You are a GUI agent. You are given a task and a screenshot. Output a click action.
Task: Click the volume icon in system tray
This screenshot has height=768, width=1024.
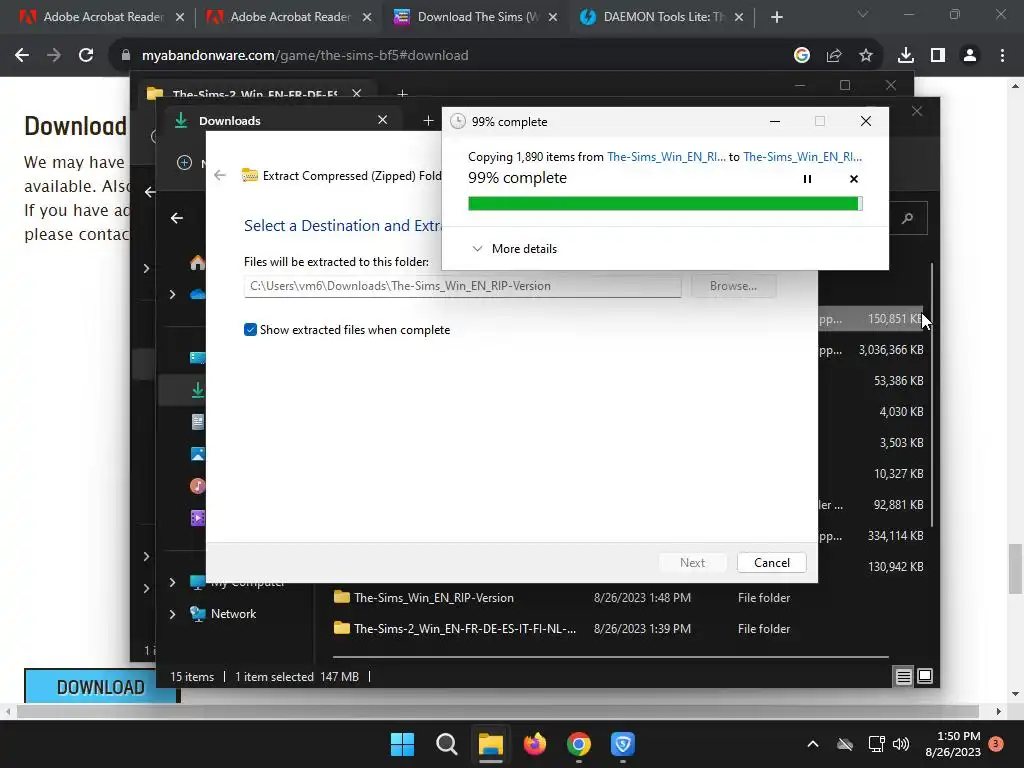901,744
